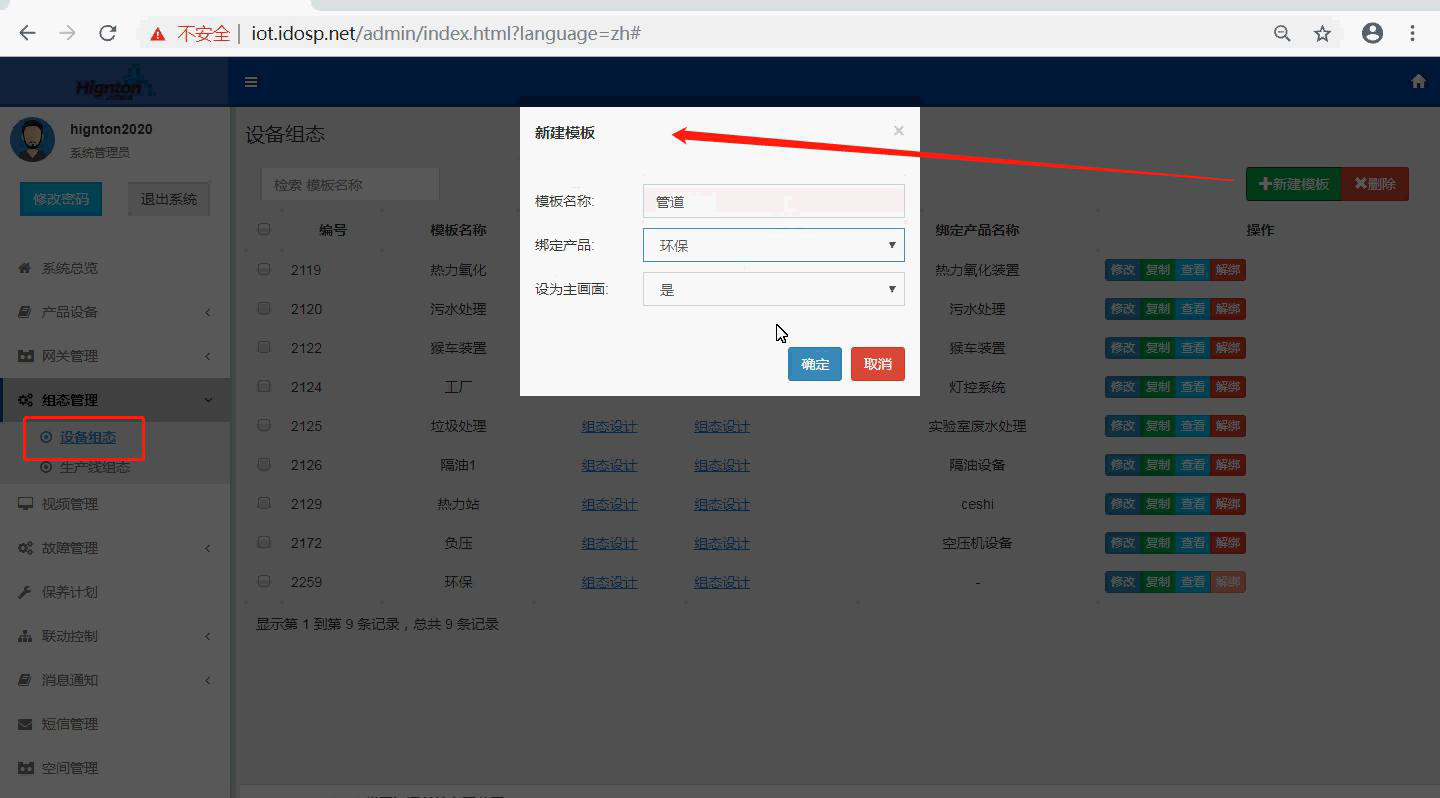Click the home icon in top bar

tap(1418, 82)
